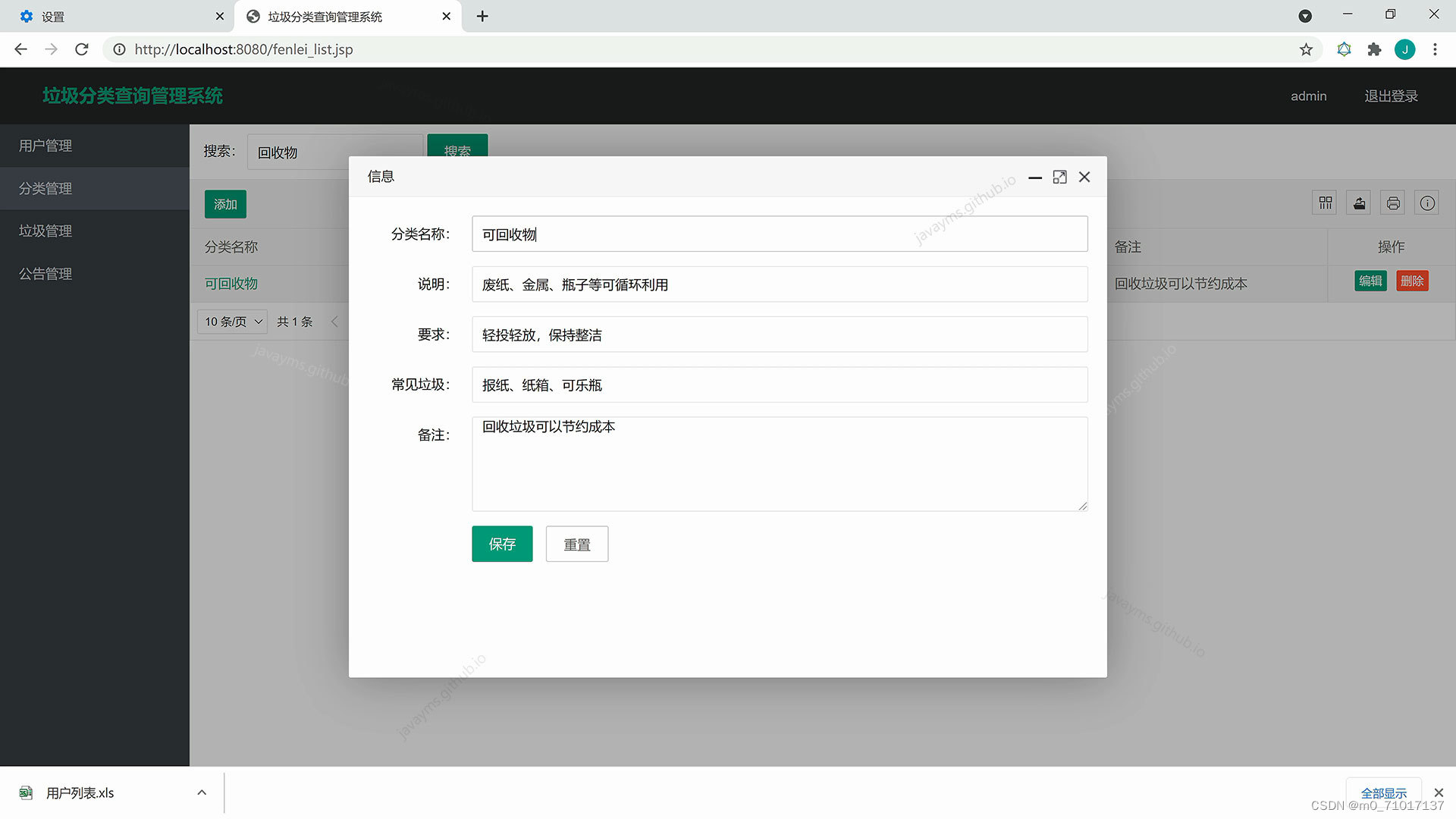Image resolution: width=1456 pixels, height=819 pixels.
Task: Select 用户管理 from sidebar menu
Action: [x=94, y=145]
